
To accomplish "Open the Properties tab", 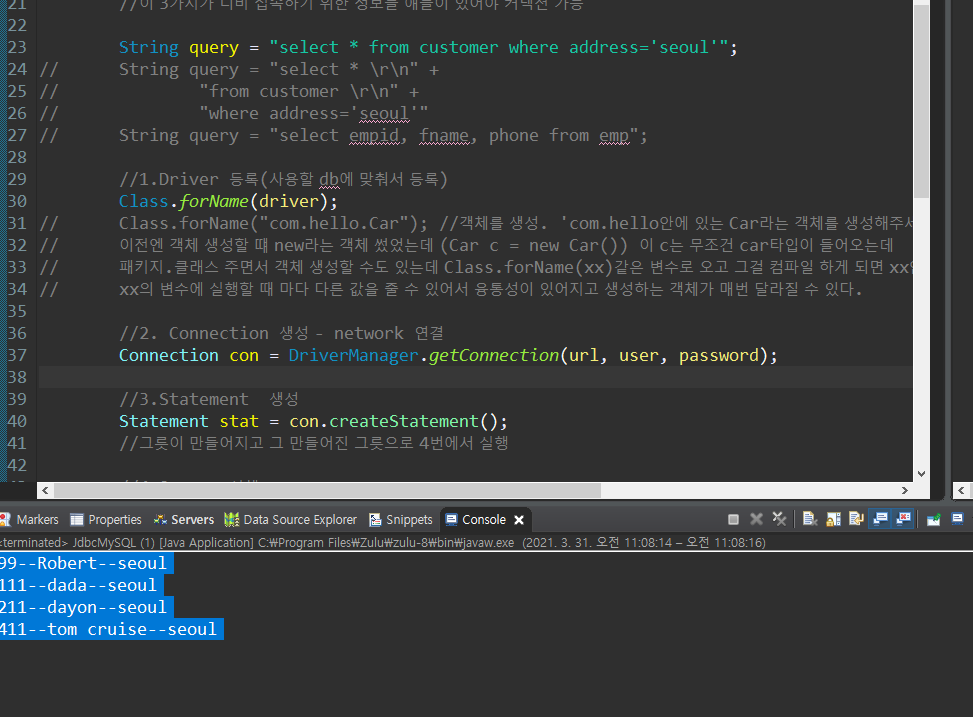I will coord(106,520).
